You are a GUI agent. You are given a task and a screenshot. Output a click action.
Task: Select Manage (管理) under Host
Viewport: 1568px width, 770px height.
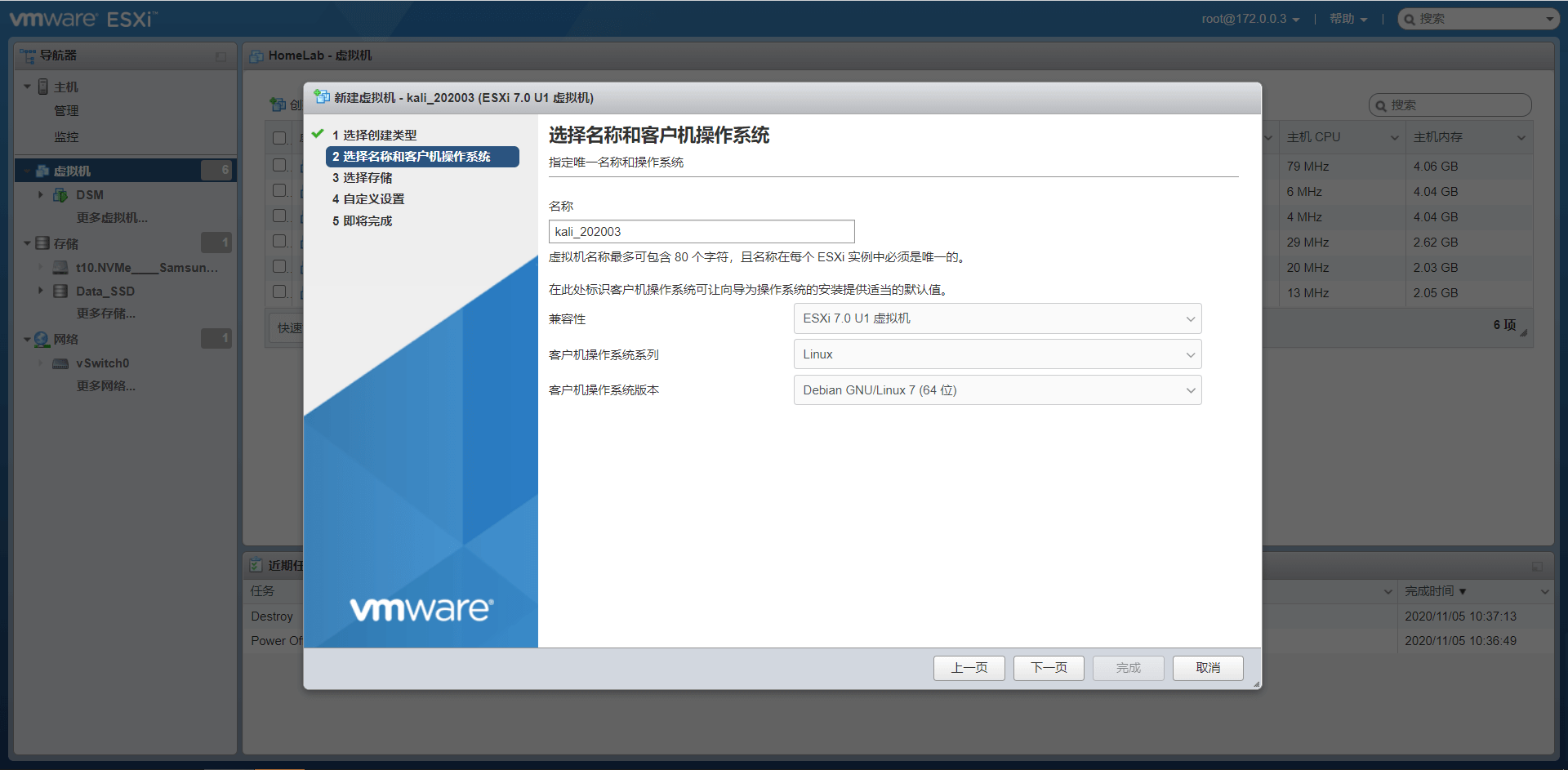click(x=66, y=111)
